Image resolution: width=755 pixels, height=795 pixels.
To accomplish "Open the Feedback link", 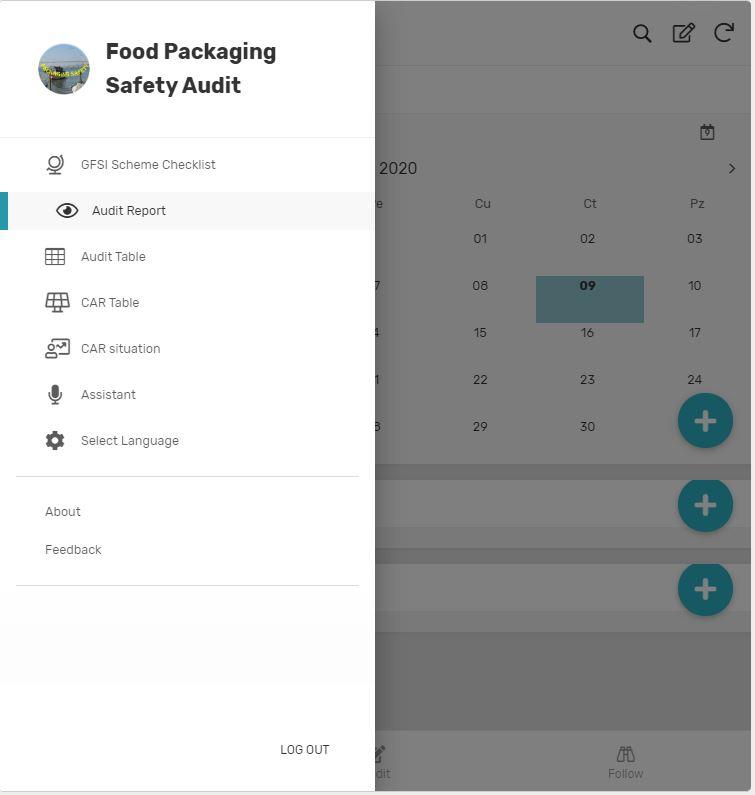I will click(x=73, y=550).
